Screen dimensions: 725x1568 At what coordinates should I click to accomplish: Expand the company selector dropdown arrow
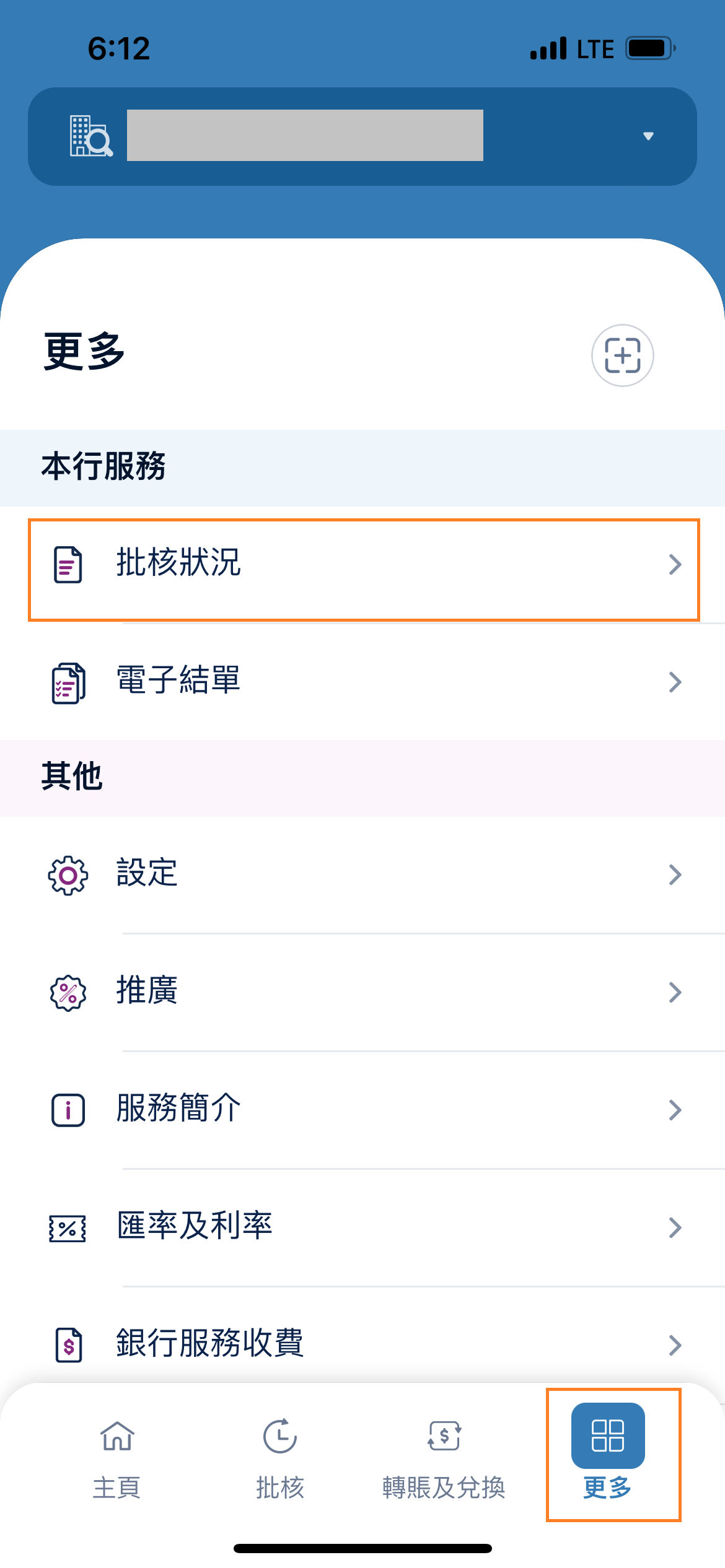(648, 136)
